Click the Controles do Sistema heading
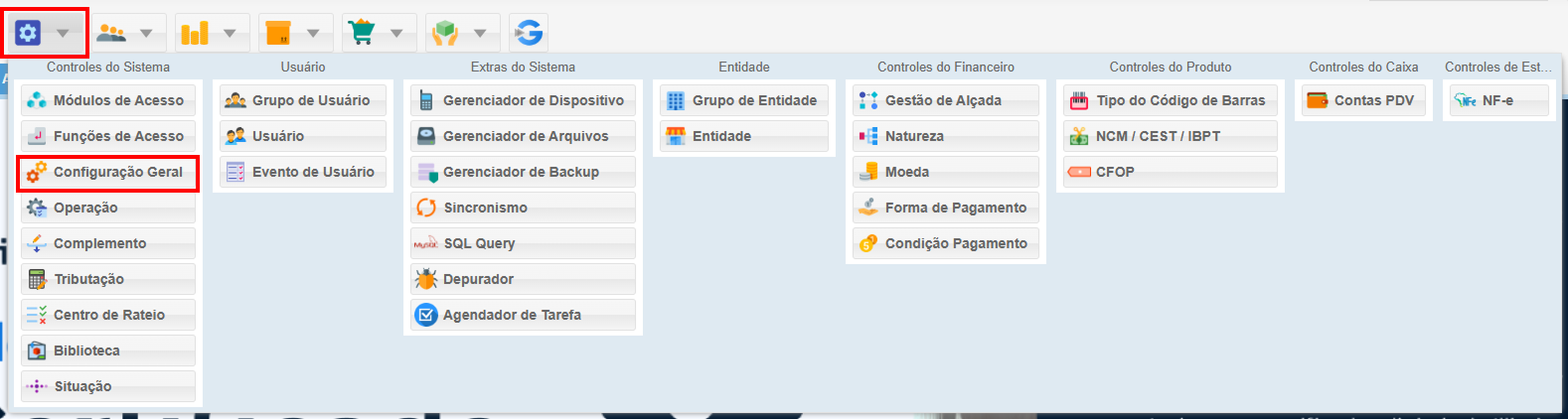Image resolution: width=1568 pixels, height=419 pixels. click(108, 67)
